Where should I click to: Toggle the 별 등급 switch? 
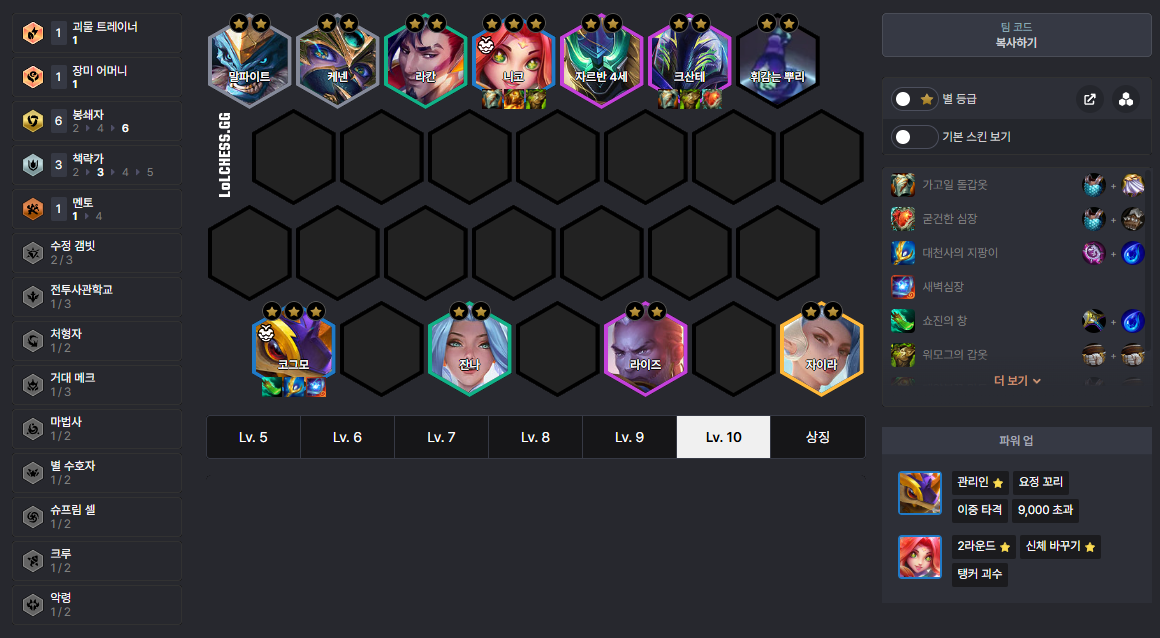[914, 99]
